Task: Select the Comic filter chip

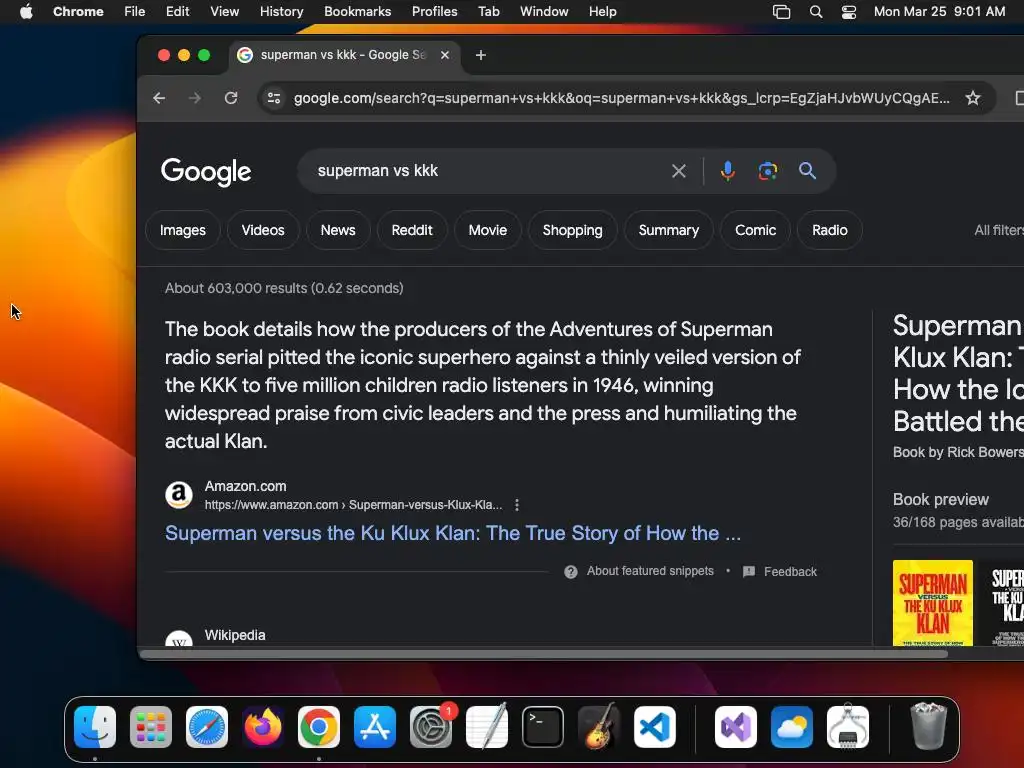Action: click(756, 230)
